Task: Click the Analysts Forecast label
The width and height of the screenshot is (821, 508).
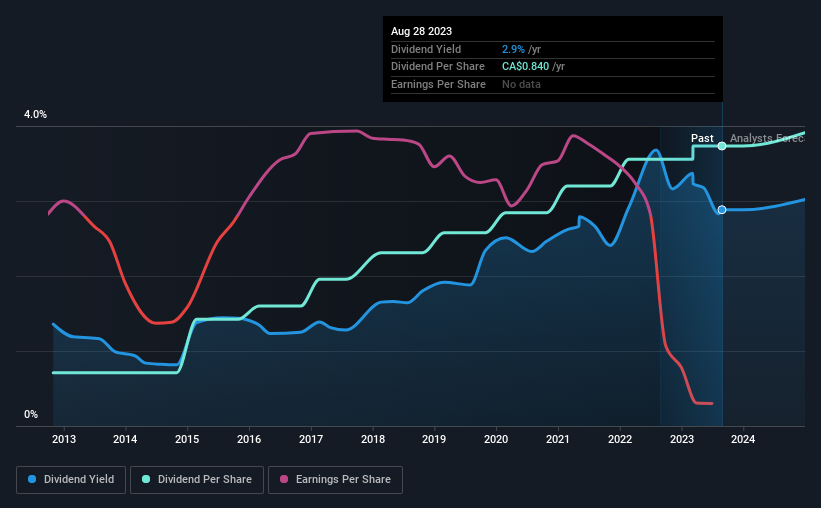Action: point(767,138)
